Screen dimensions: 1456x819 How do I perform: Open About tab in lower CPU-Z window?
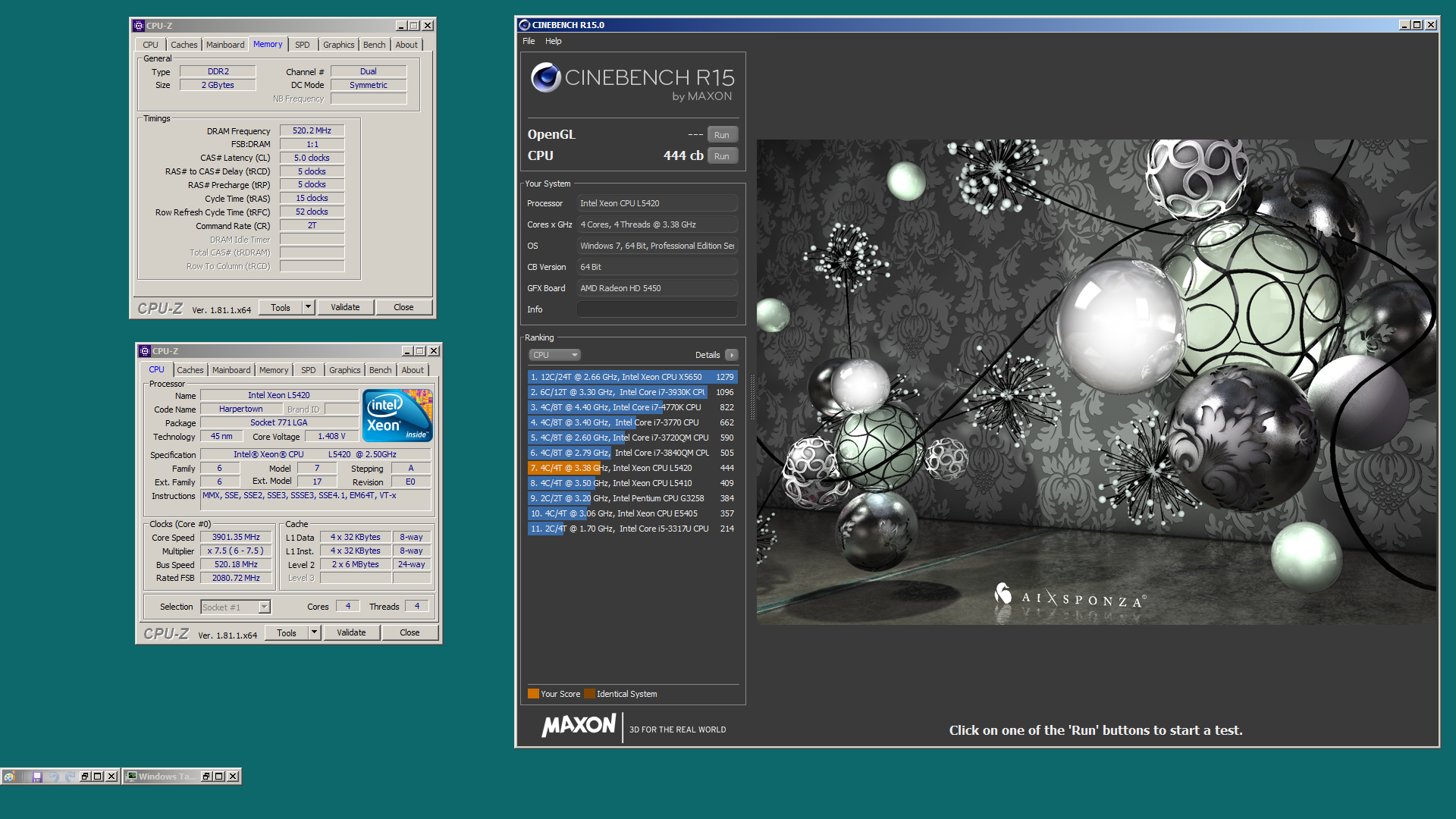click(x=413, y=370)
